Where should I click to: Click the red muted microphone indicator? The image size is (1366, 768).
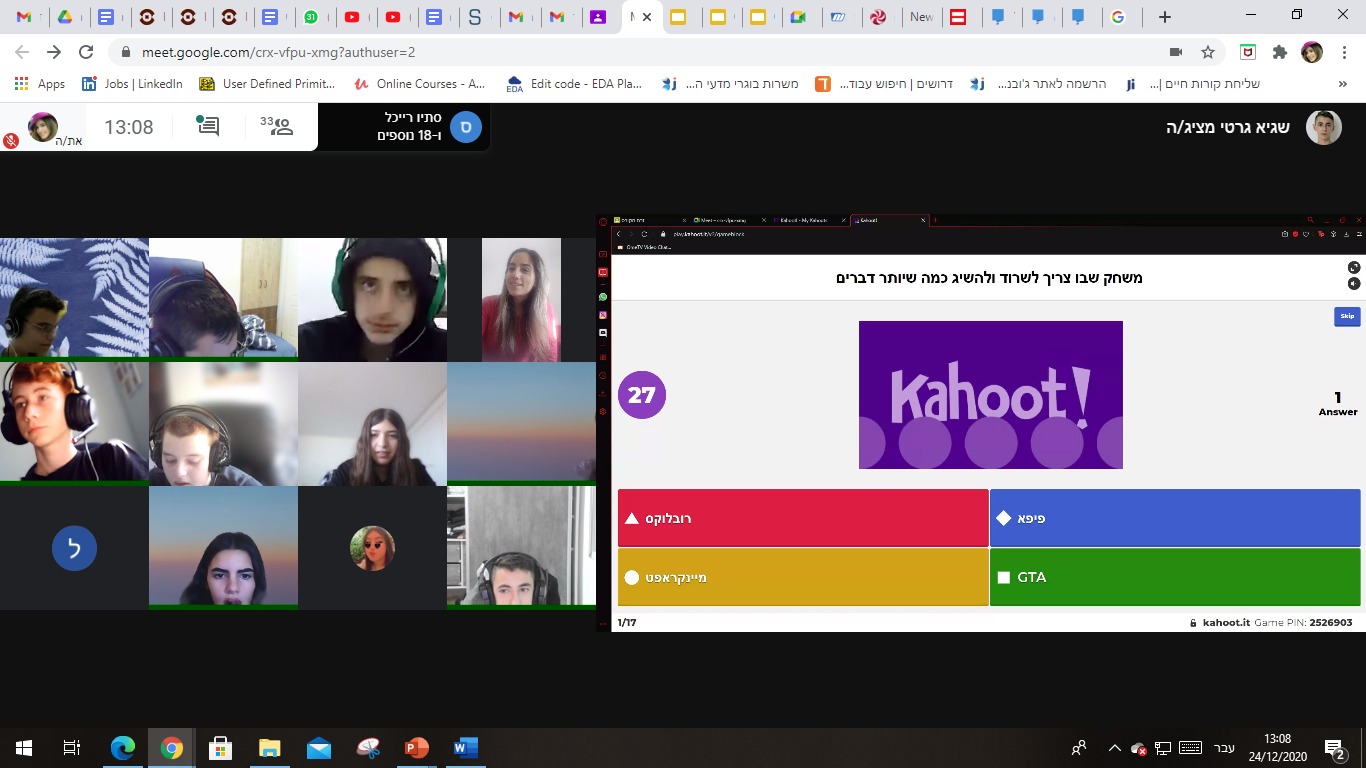tap(11, 141)
